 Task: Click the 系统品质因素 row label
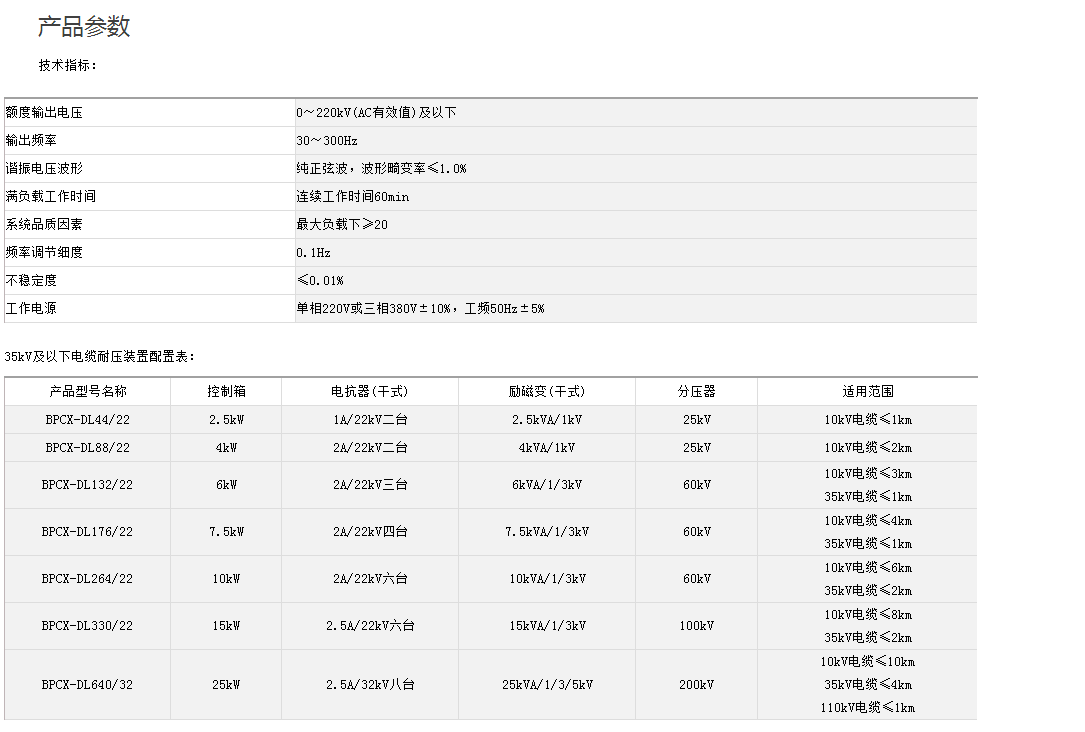coord(44,225)
